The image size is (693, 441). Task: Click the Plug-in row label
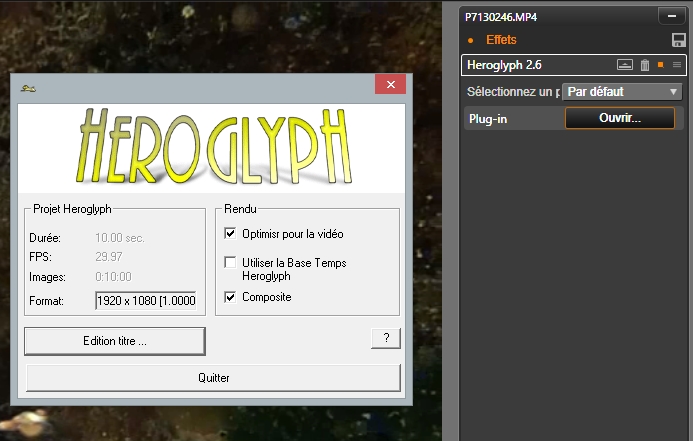point(488,119)
